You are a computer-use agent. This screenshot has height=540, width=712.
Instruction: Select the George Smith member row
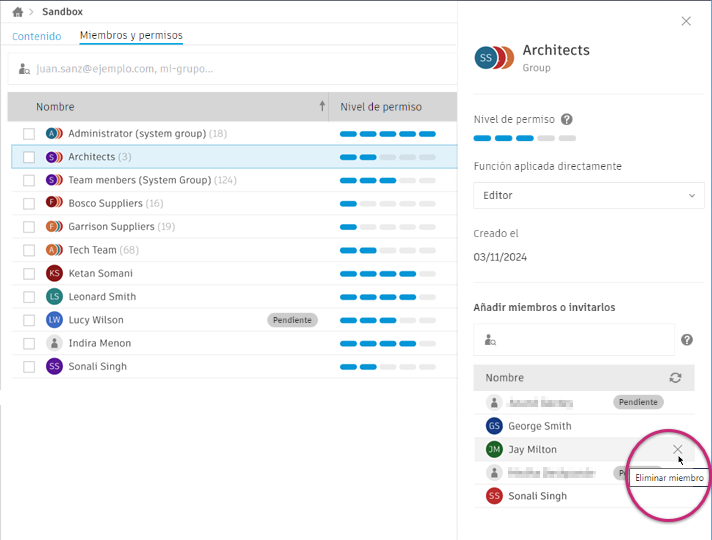coord(584,426)
